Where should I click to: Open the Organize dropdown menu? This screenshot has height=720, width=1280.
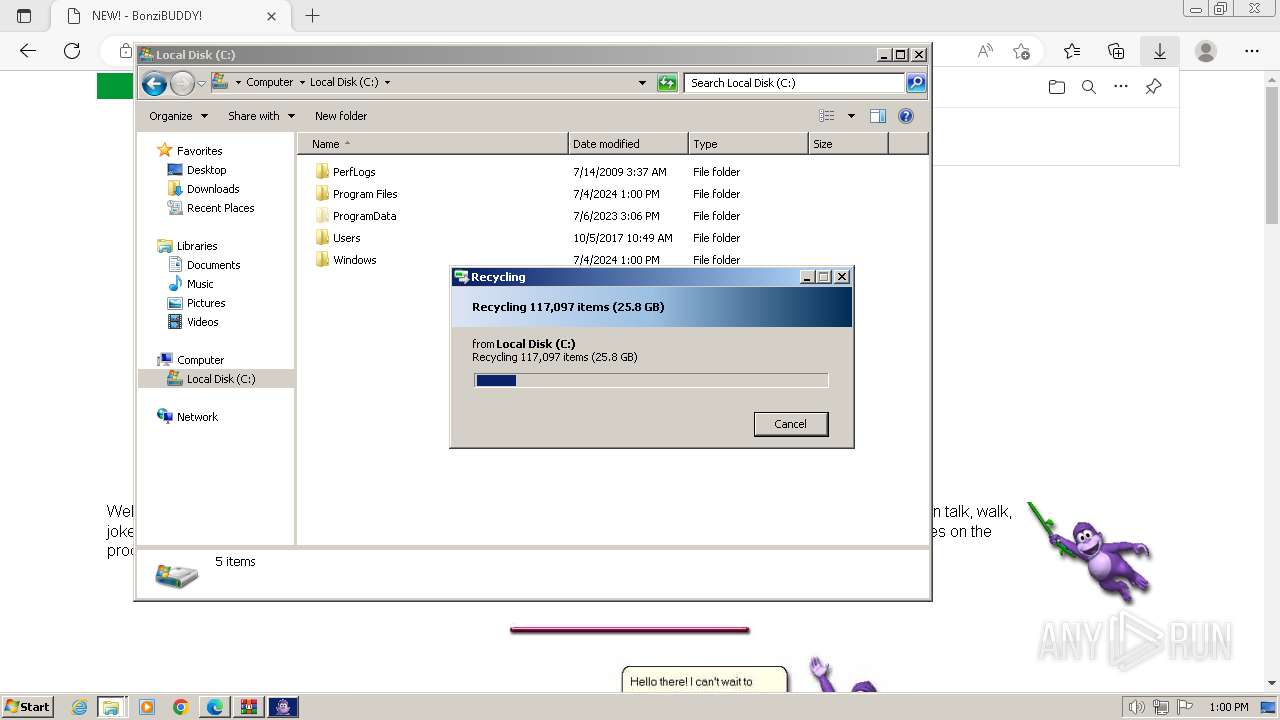179,116
